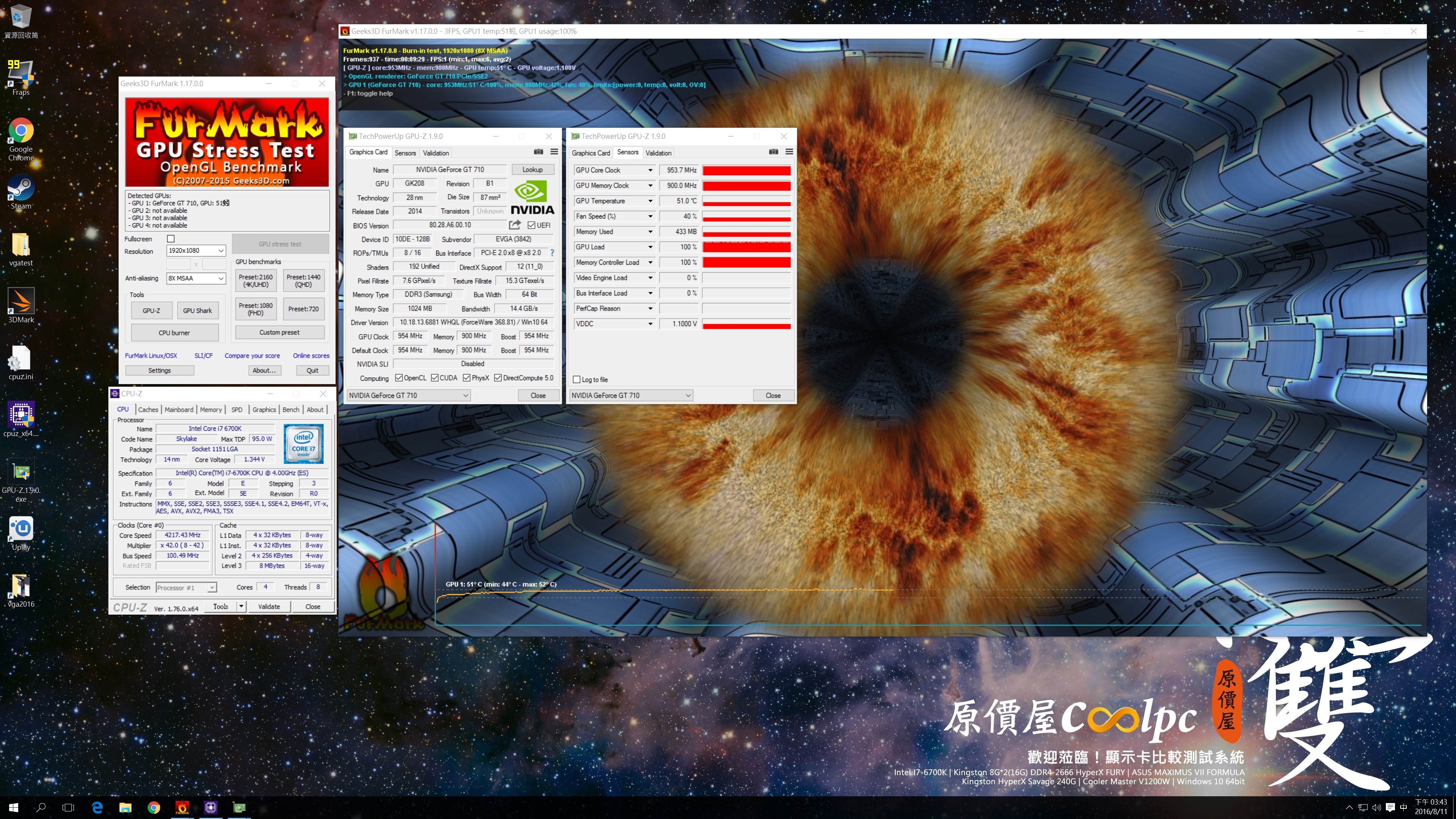Image resolution: width=1456 pixels, height=819 pixels.
Task: Open the Anti-aliasing 8X MSAA dropdown
Action: click(196, 278)
